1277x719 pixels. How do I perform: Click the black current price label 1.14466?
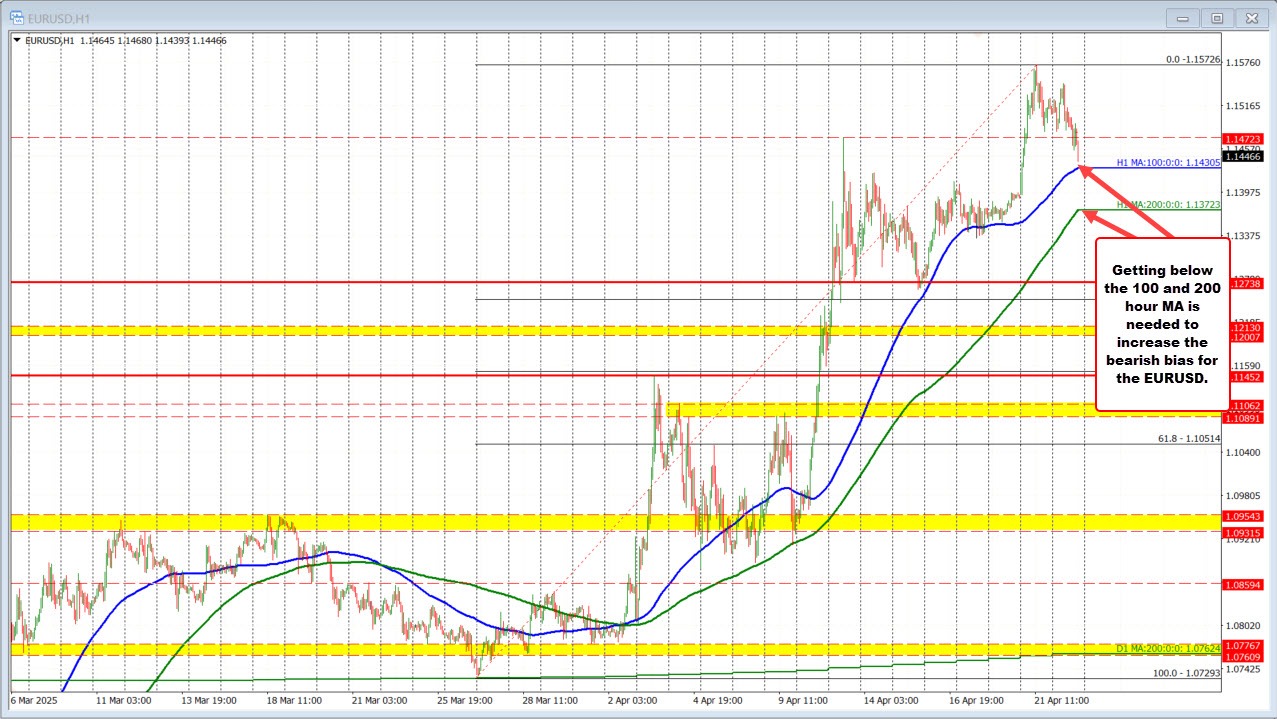point(1244,155)
